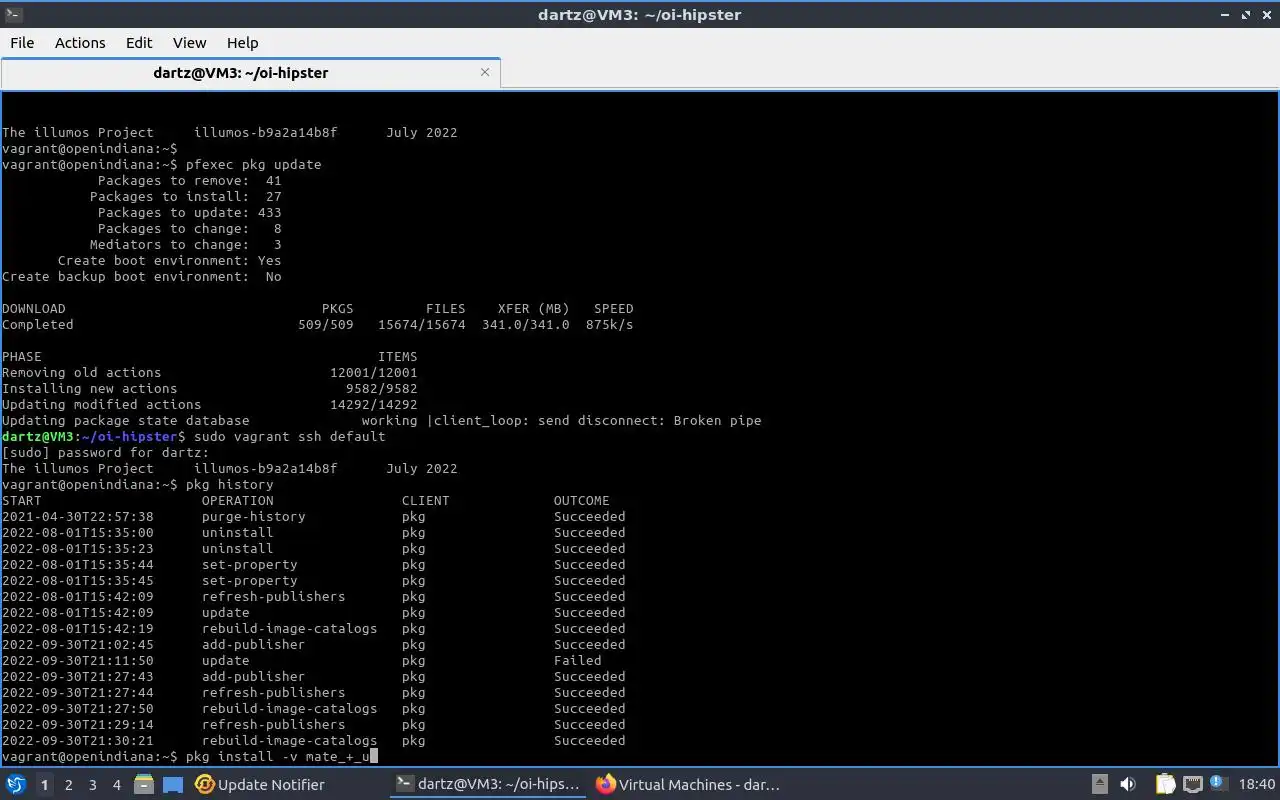
Task: Click the terminal icon in the title bar
Action: (13, 14)
